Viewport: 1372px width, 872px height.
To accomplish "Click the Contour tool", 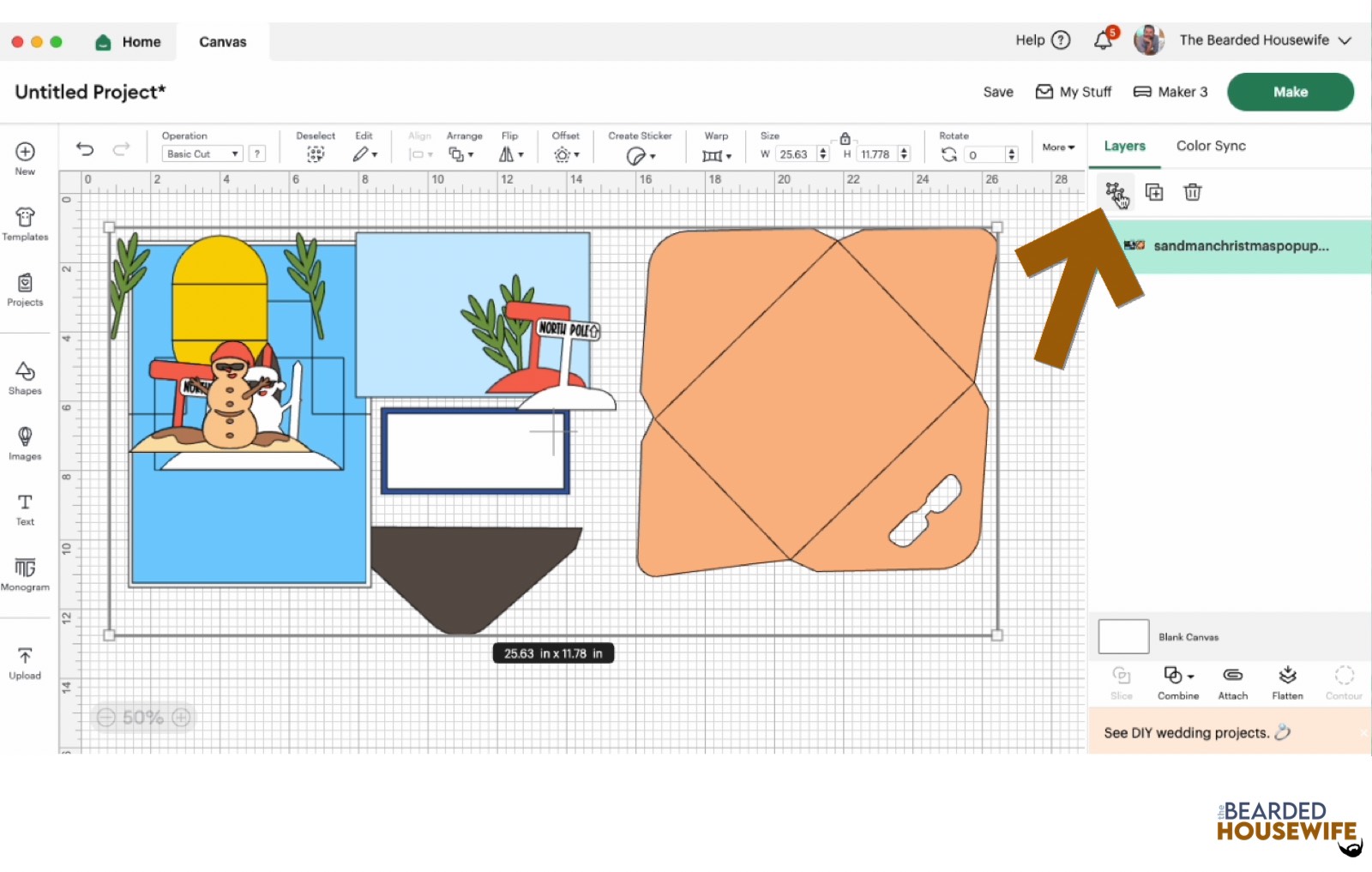I will click(x=1344, y=683).
